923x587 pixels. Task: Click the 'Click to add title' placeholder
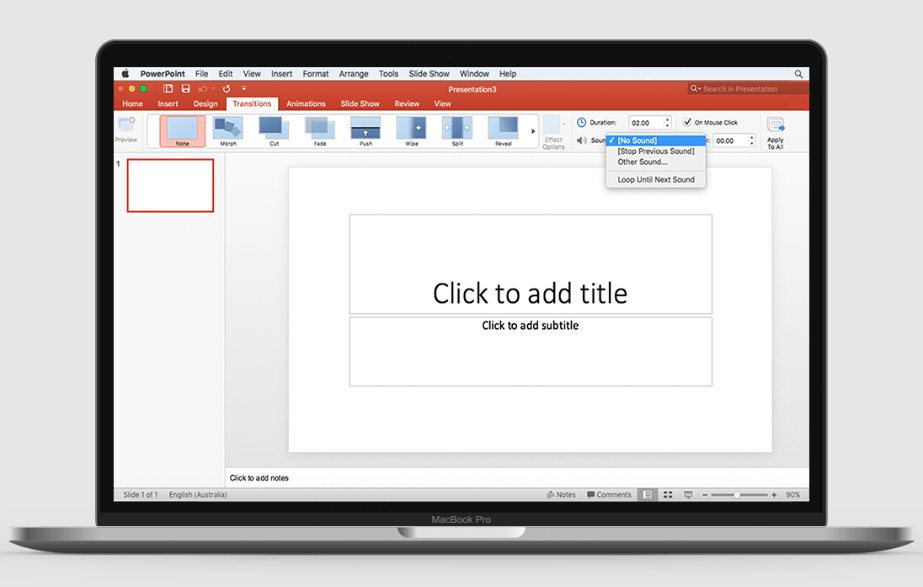pyautogui.click(x=530, y=264)
